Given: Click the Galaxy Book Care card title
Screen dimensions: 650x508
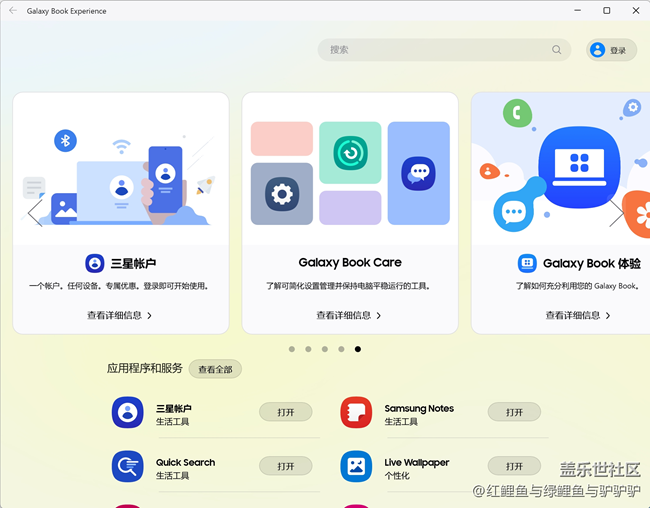Looking at the screenshot, I should 350,263.
